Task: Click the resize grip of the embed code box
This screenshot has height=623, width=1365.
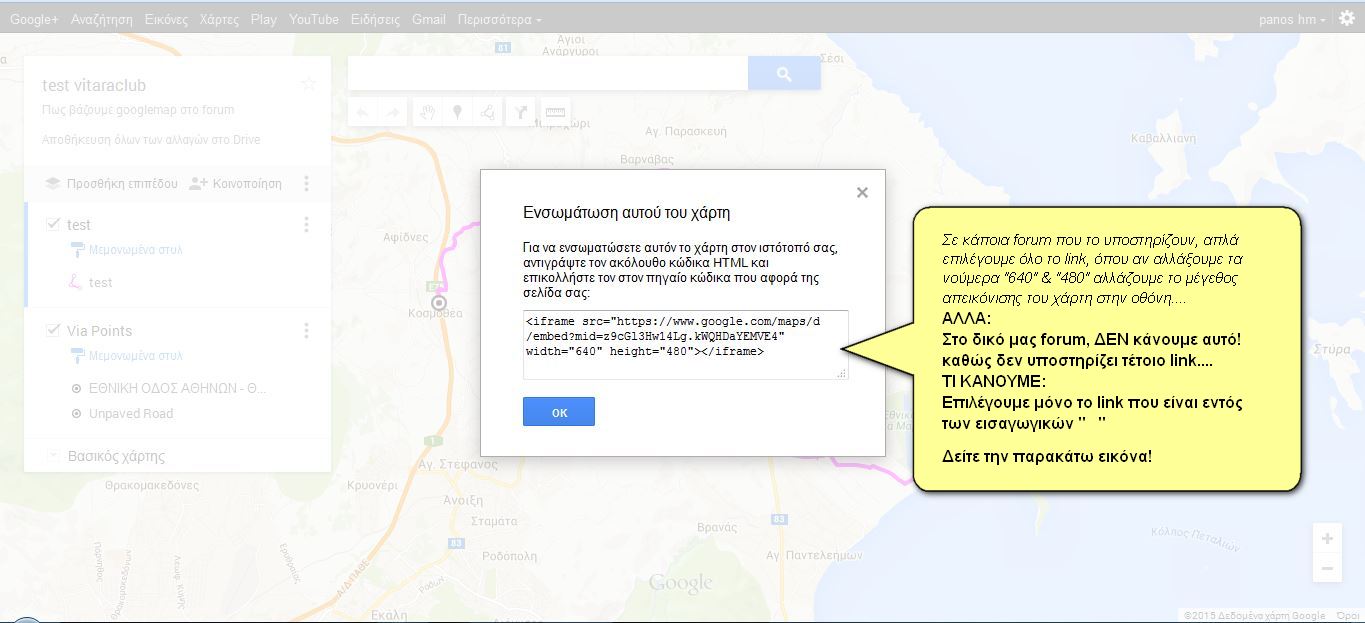Action: point(842,373)
